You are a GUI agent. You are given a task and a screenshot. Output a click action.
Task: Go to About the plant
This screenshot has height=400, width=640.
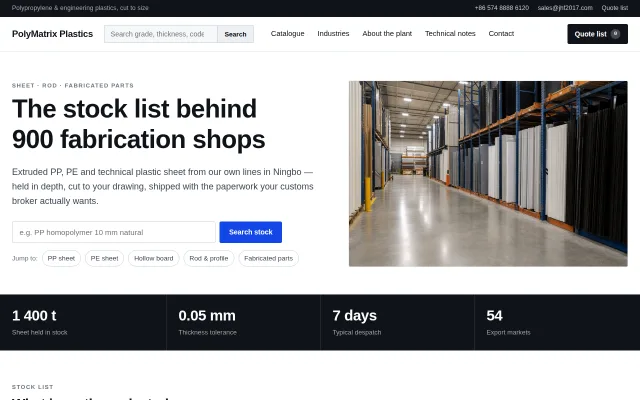click(387, 33)
